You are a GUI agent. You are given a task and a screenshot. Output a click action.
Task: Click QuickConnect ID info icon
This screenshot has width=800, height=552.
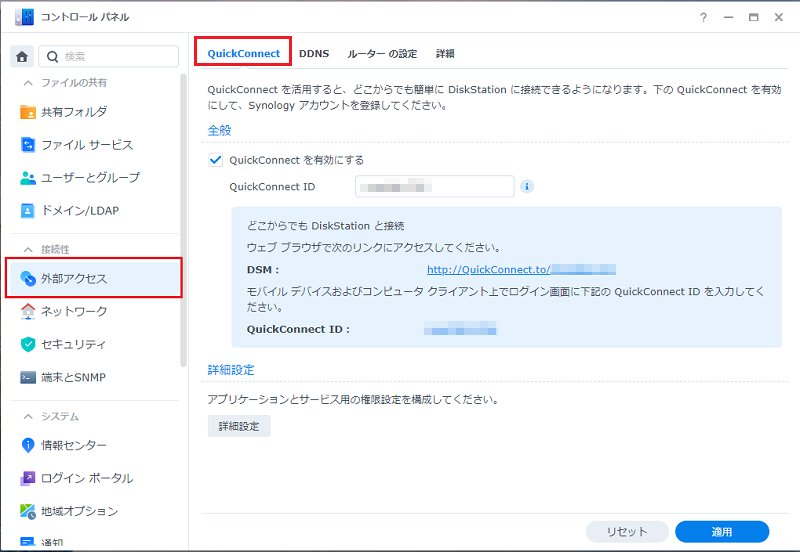tap(527, 187)
